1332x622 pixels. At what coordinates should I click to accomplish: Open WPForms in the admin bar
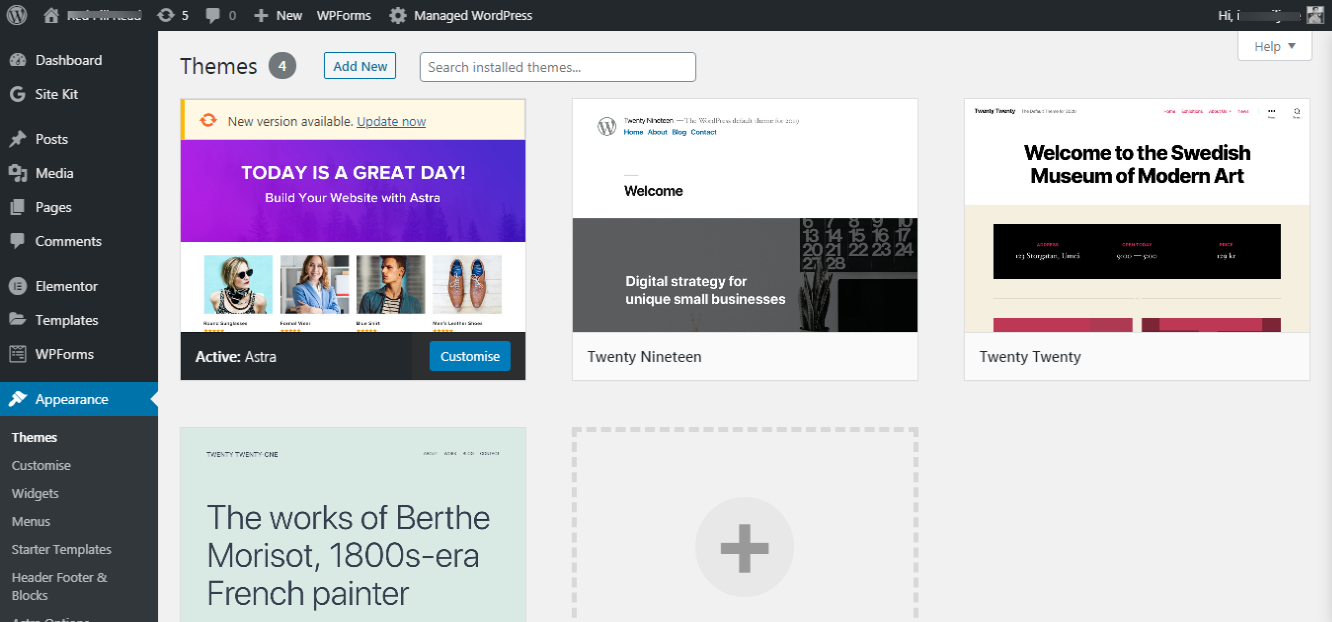343,15
